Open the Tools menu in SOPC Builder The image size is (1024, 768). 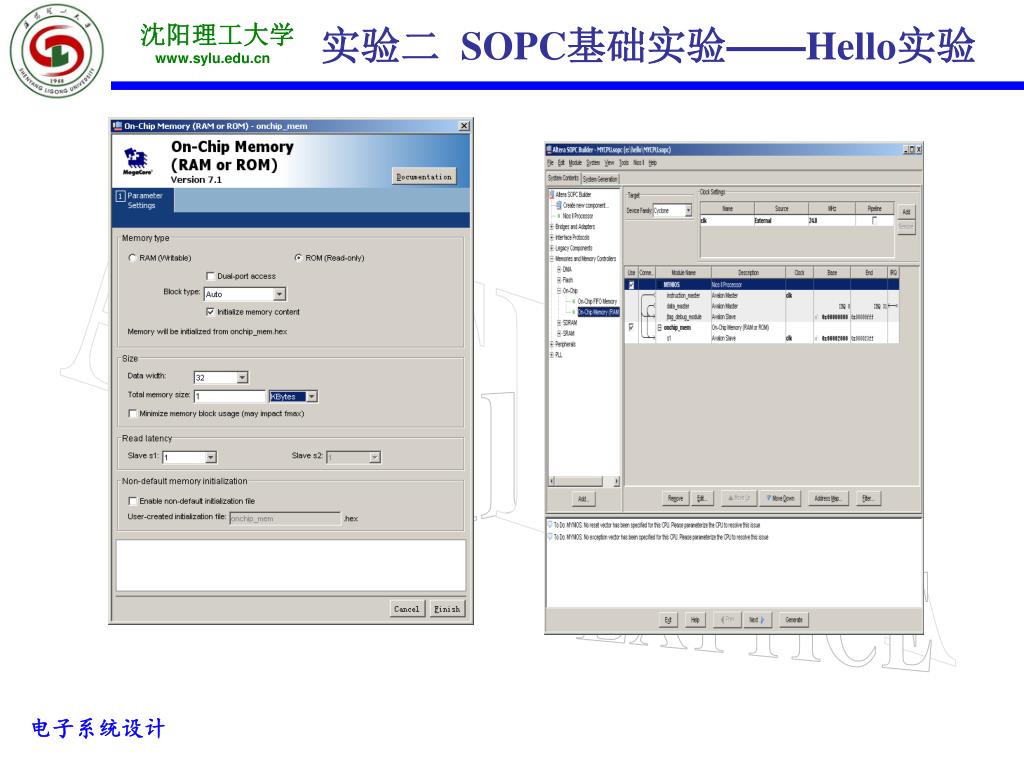coord(624,163)
